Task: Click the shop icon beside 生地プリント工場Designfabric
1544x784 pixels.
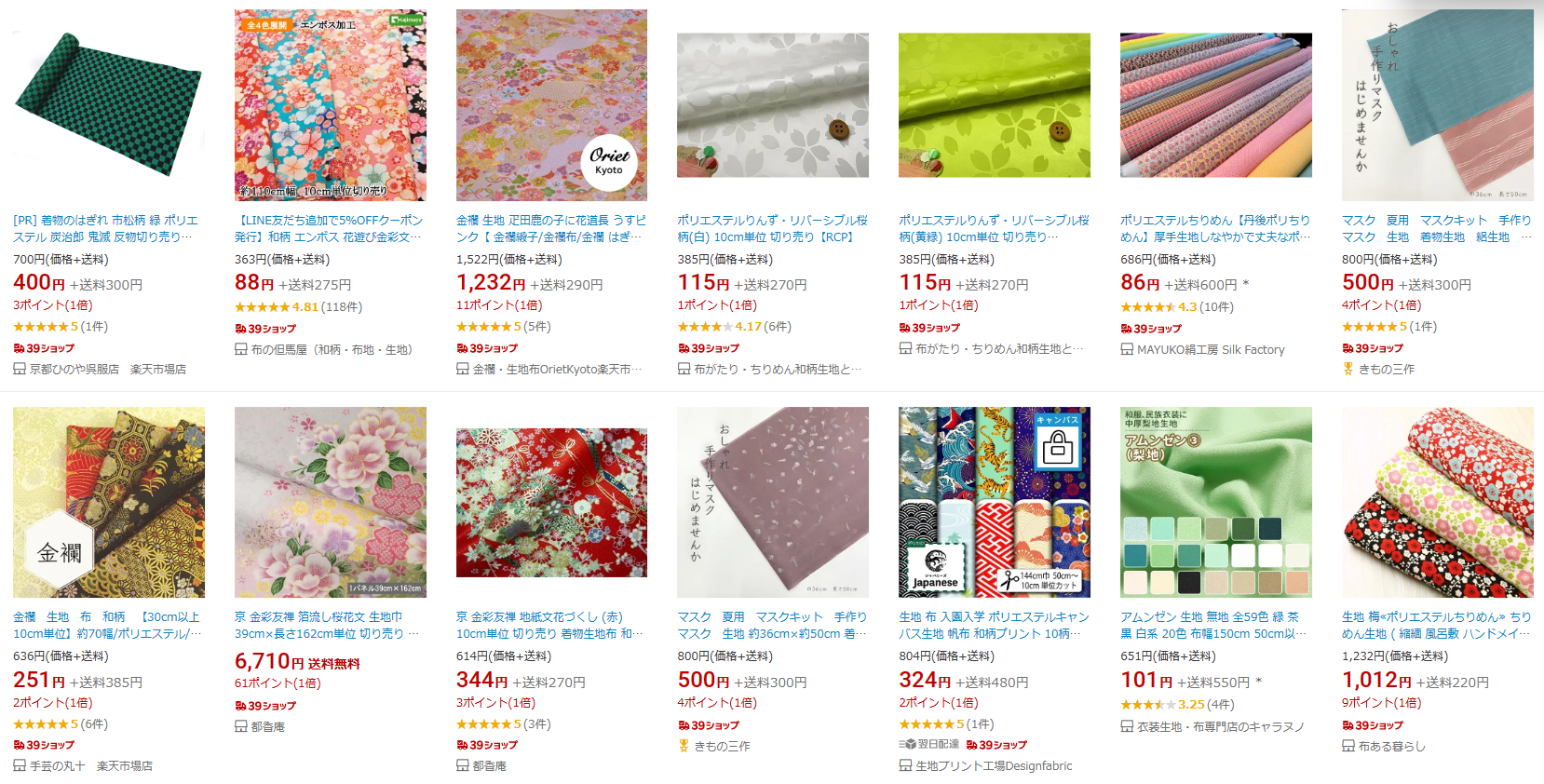Action: [905, 765]
